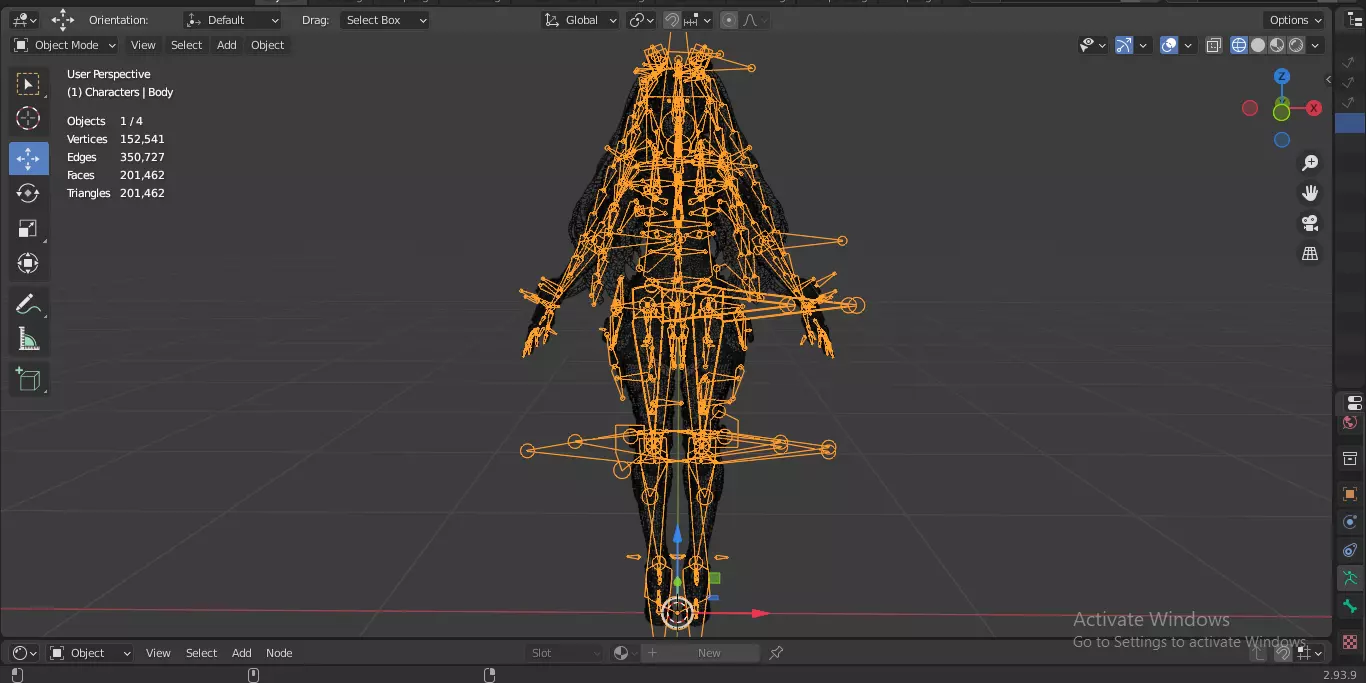This screenshot has width=1366, height=683.
Task: Activate the Cursor tool
Action: pyautogui.click(x=28, y=118)
